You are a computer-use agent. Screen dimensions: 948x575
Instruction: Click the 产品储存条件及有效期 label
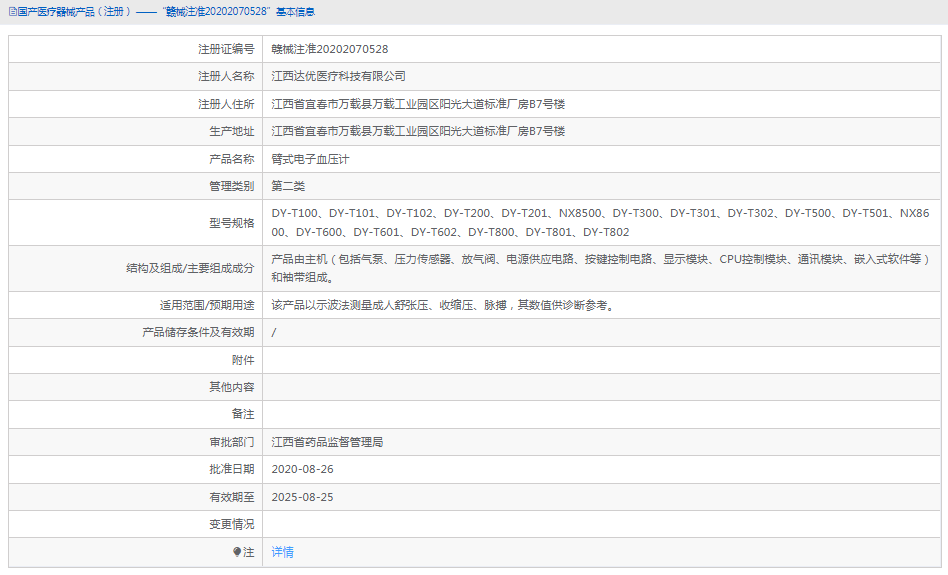198,333
